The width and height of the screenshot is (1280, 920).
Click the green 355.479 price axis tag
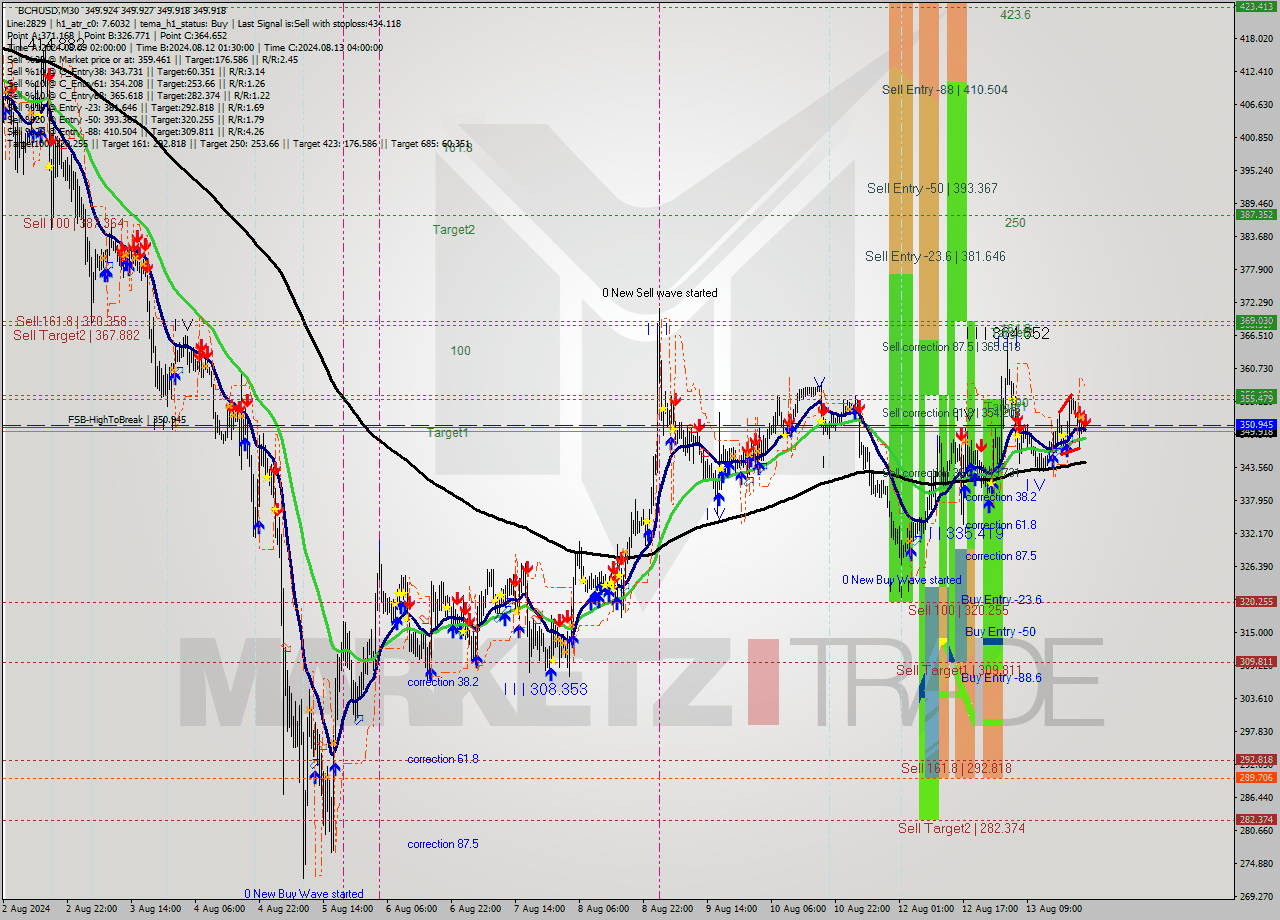1256,398
